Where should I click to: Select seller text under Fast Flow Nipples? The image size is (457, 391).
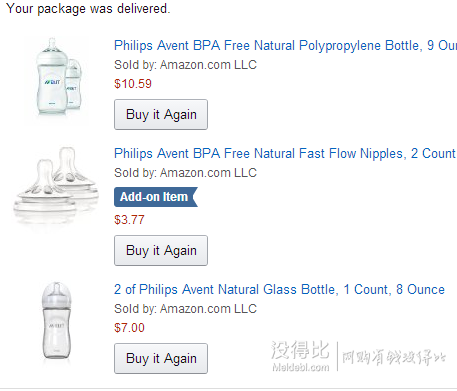point(185,173)
